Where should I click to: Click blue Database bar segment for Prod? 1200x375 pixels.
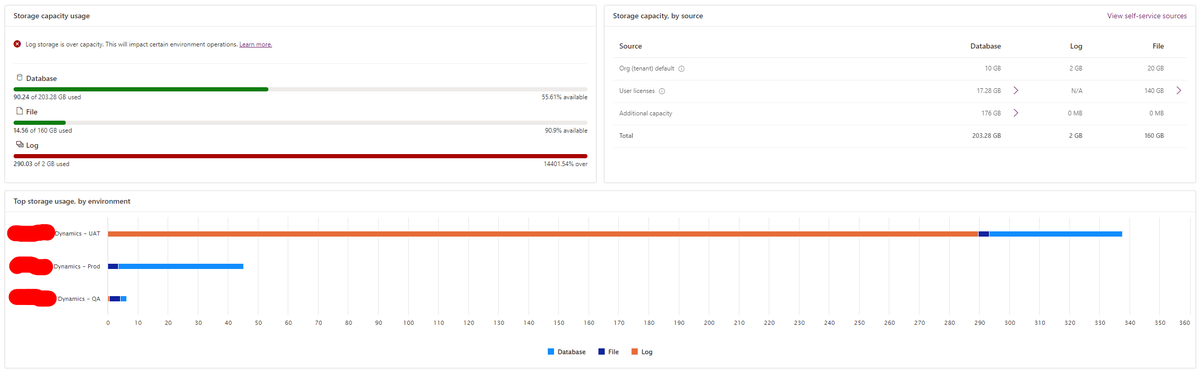tap(181, 266)
